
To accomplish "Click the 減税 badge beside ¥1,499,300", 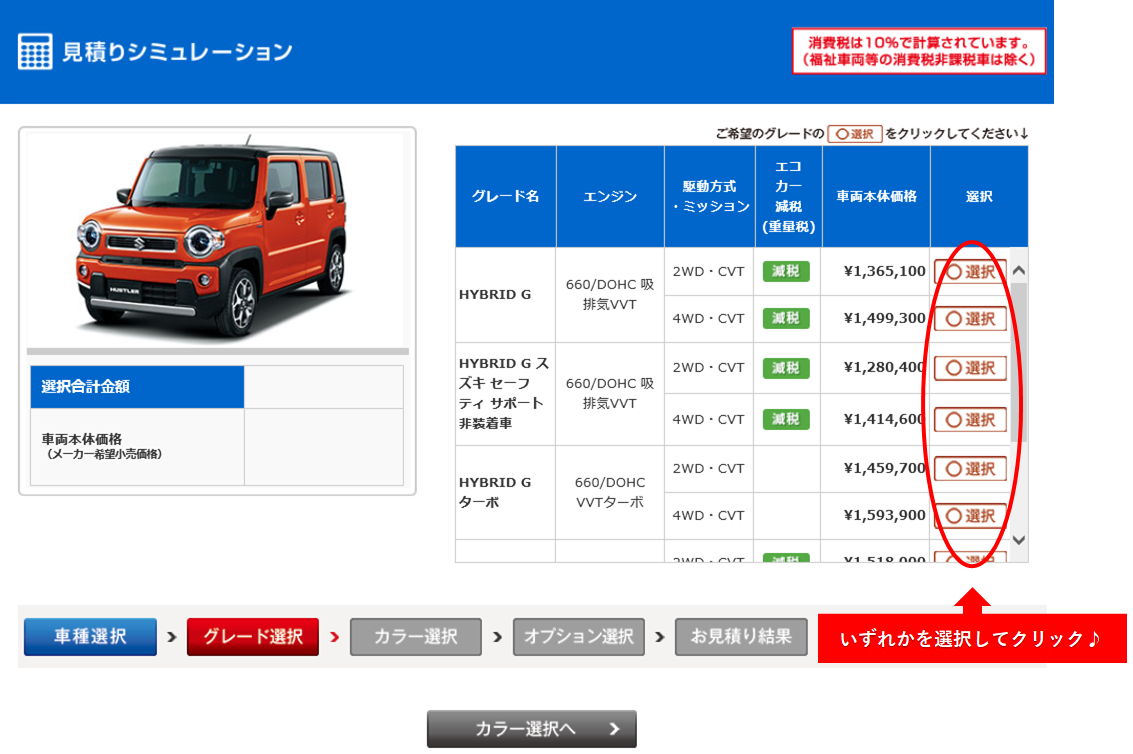I will pyautogui.click(x=786, y=319).
